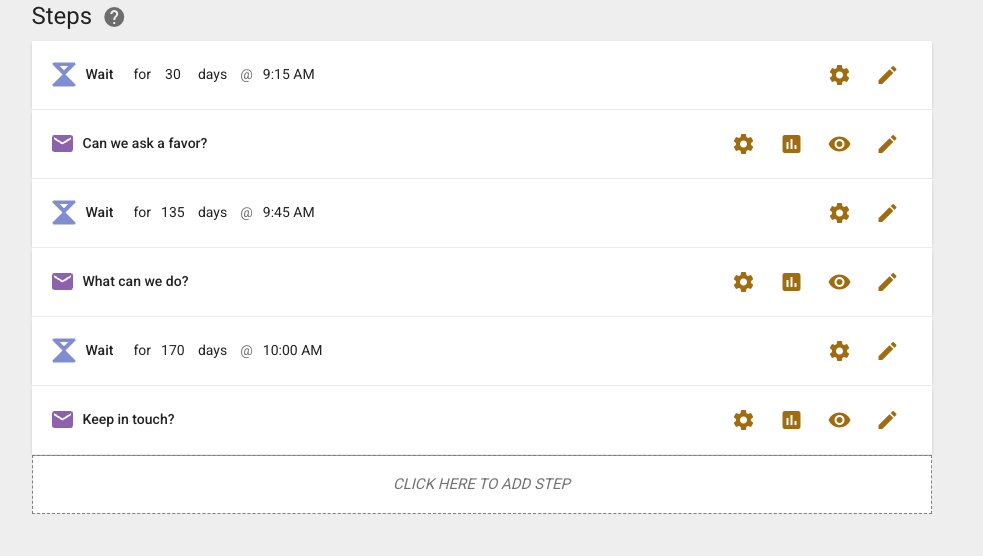Open settings gear for 135 days wait step

pos(839,213)
